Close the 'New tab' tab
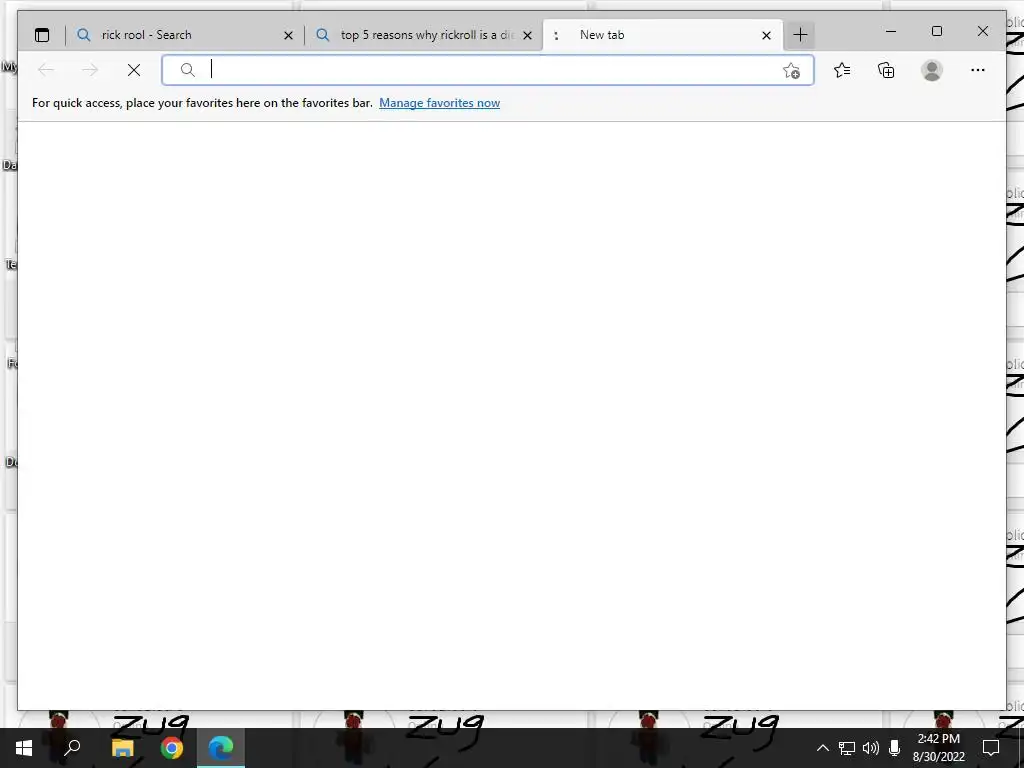The width and height of the screenshot is (1024, 768). click(x=767, y=35)
